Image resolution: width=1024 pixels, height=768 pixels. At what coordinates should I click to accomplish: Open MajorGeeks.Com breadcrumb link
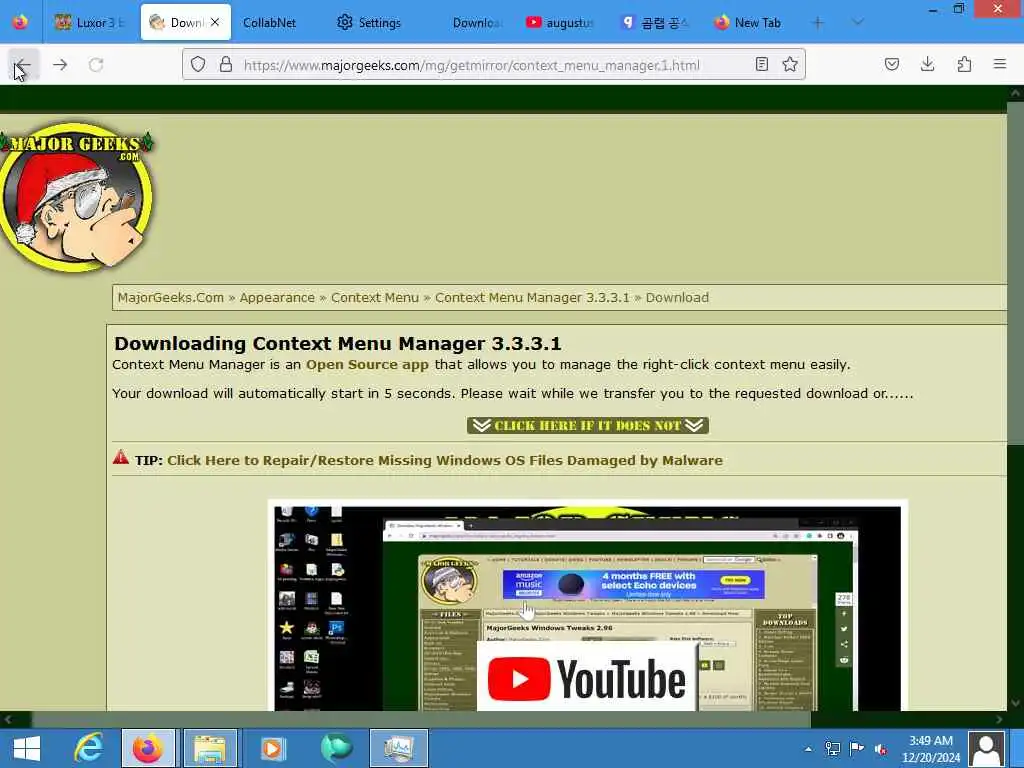point(170,298)
